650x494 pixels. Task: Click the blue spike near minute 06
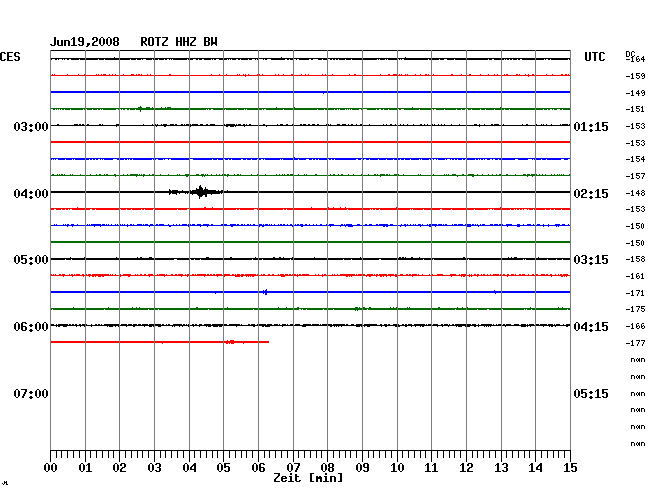point(265,292)
